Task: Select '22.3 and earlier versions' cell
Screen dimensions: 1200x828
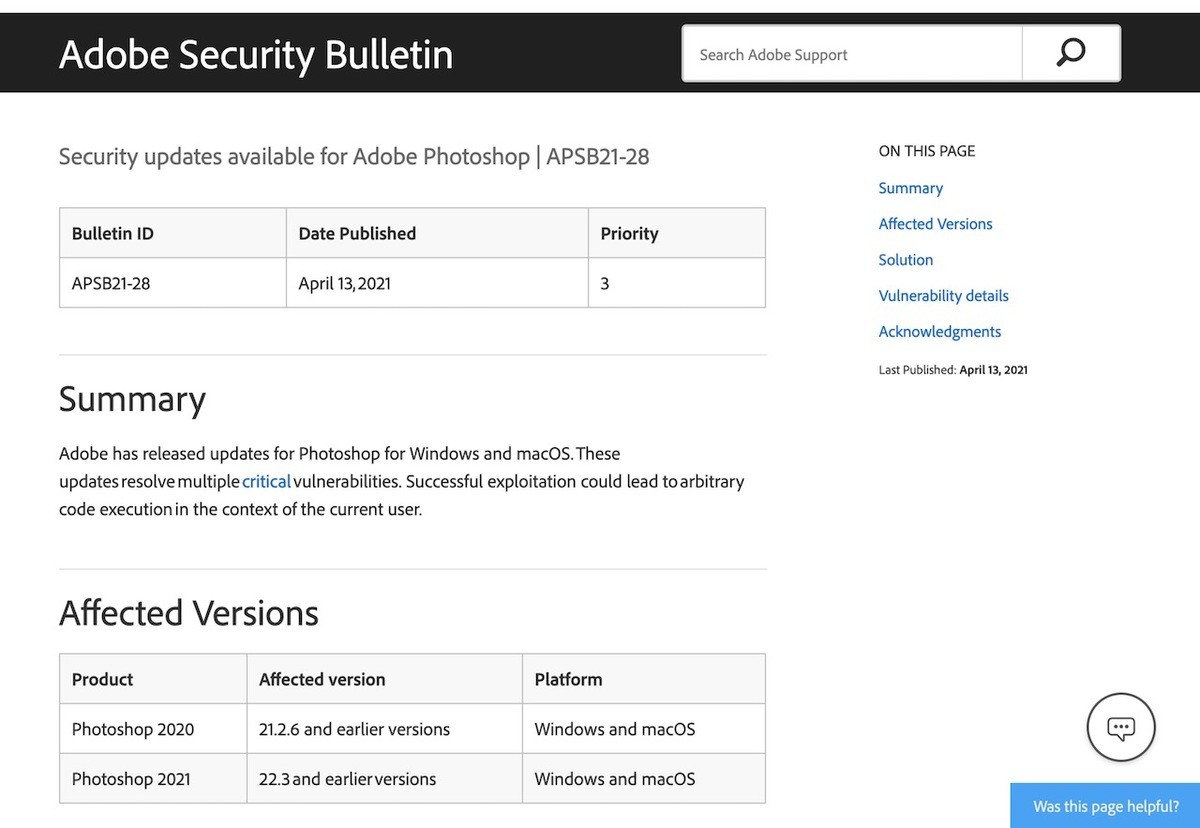Action: click(x=384, y=779)
